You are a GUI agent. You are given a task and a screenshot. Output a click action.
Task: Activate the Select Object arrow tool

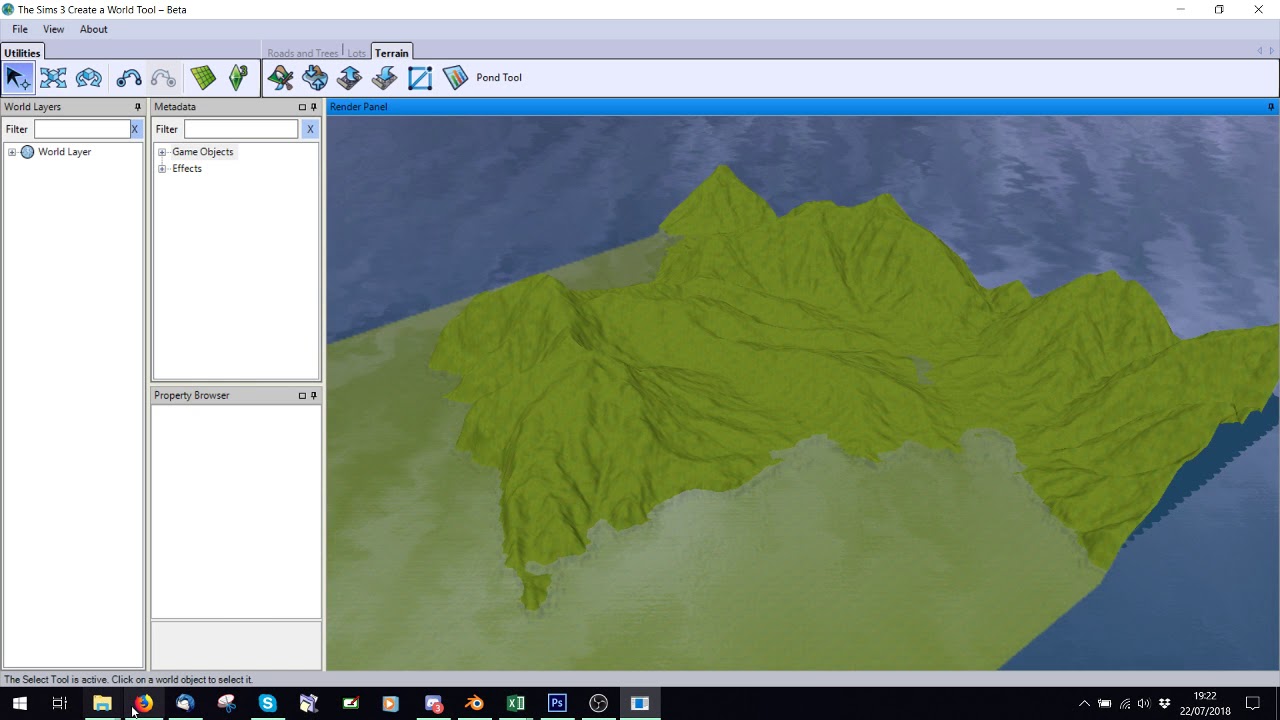pyautogui.click(x=18, y=78)
